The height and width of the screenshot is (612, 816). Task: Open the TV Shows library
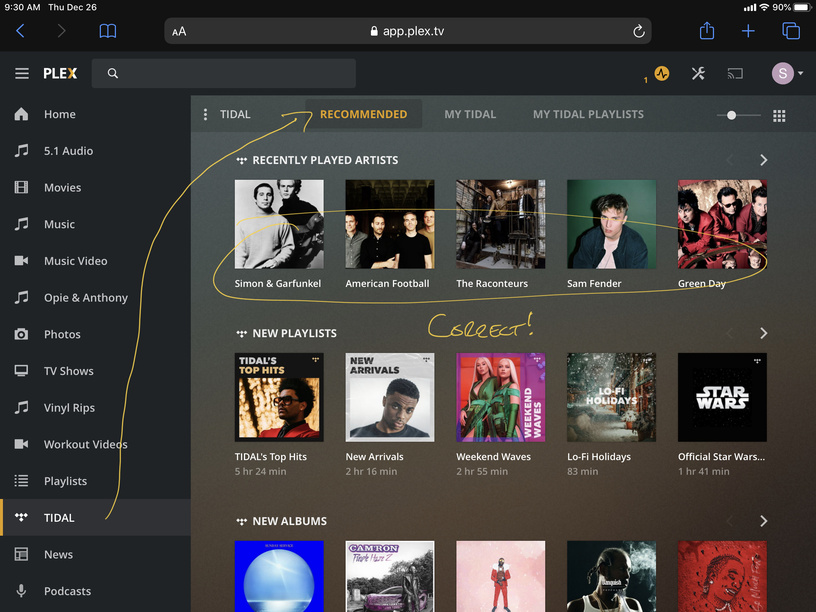95,371
